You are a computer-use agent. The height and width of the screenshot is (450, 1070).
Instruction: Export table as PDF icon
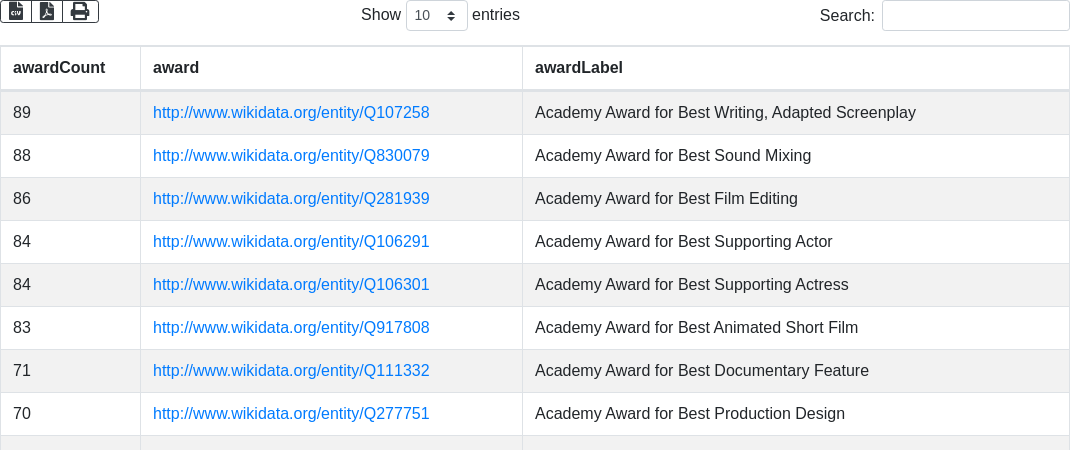[47, 12]
